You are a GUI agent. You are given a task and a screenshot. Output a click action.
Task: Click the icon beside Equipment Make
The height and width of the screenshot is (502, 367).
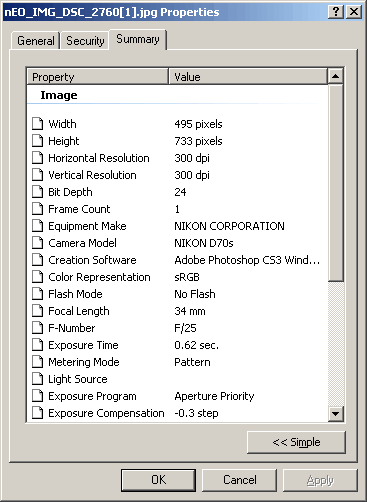tap(38, 226)
